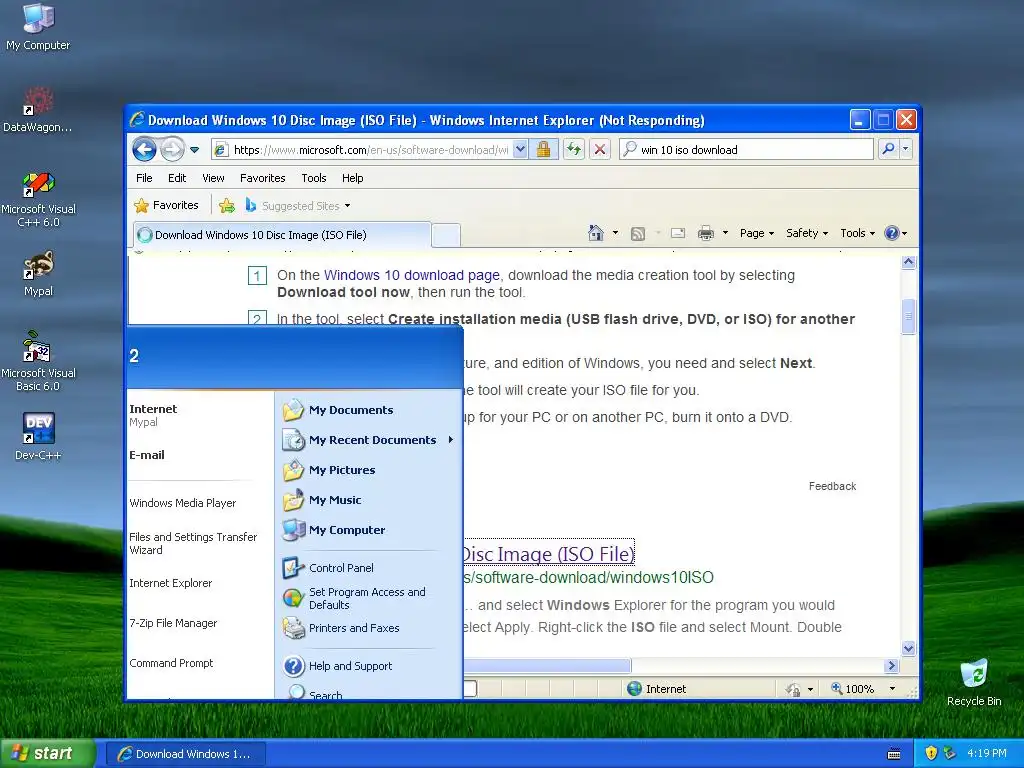Click the vertical scrollbar up arrow

click(908, 263)
